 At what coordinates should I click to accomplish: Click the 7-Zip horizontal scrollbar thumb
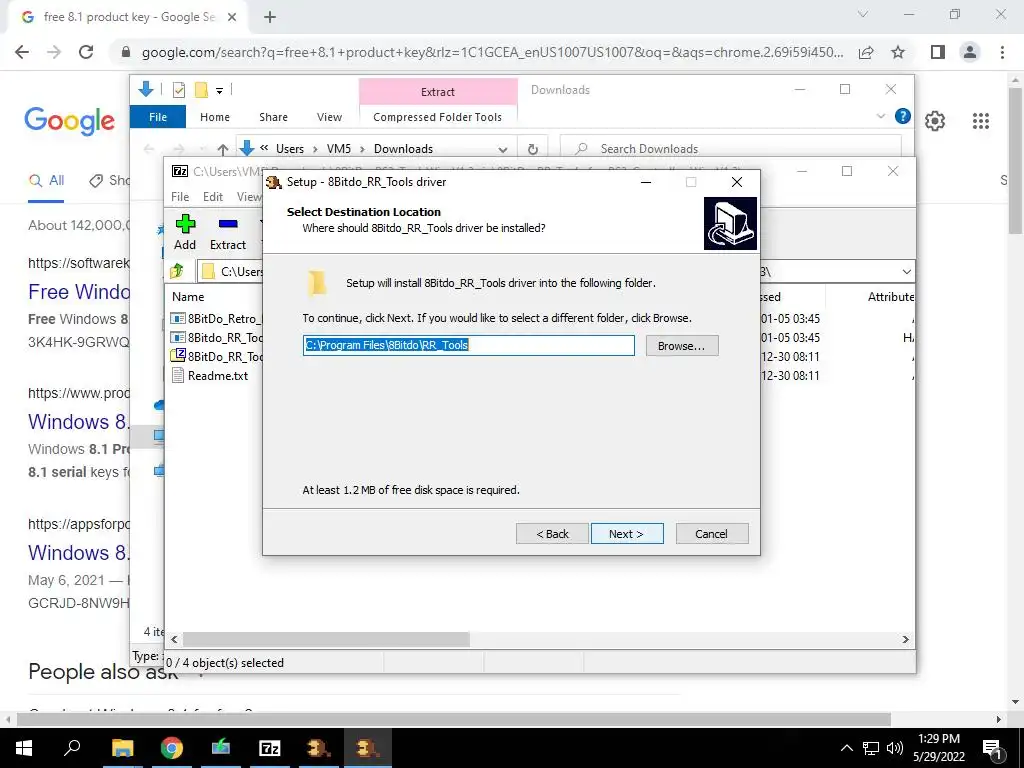pos(327,639)
